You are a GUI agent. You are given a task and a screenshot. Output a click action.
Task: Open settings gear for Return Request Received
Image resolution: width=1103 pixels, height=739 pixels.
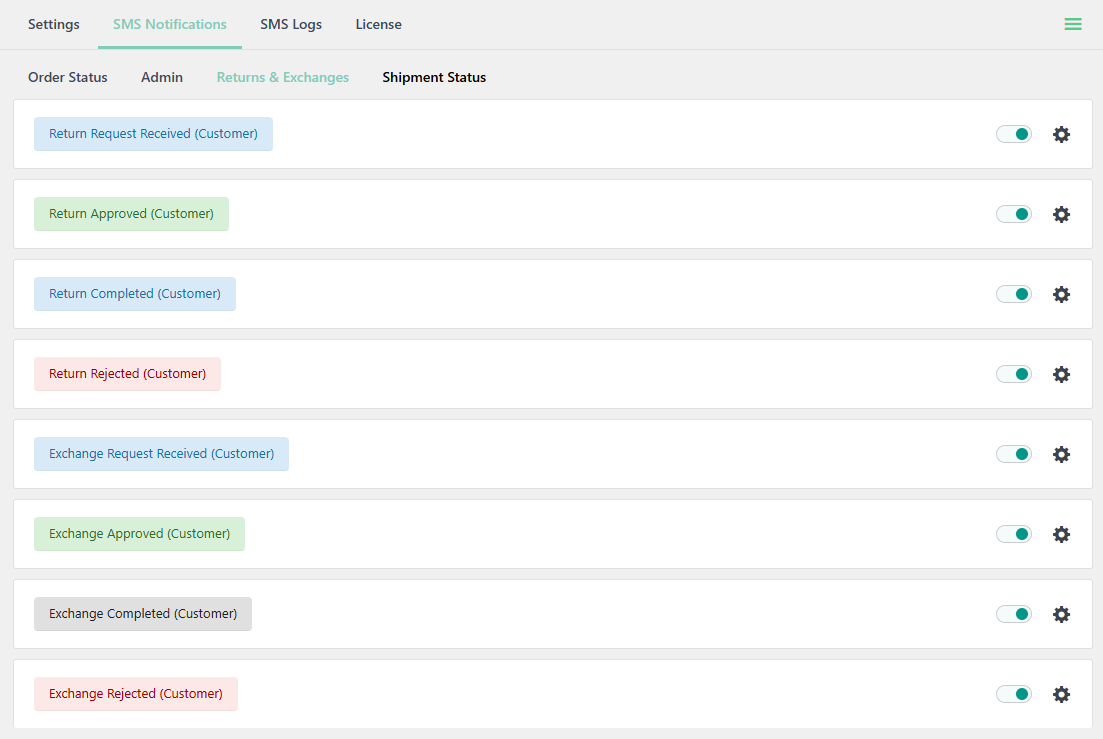pyautogui.click(x=1061, y=134)
